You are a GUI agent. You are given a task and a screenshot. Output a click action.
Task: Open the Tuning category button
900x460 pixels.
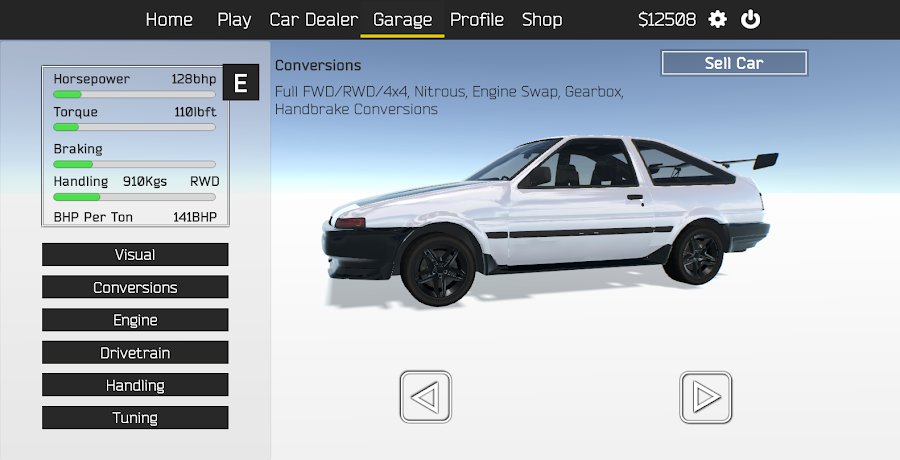(135, 418)
